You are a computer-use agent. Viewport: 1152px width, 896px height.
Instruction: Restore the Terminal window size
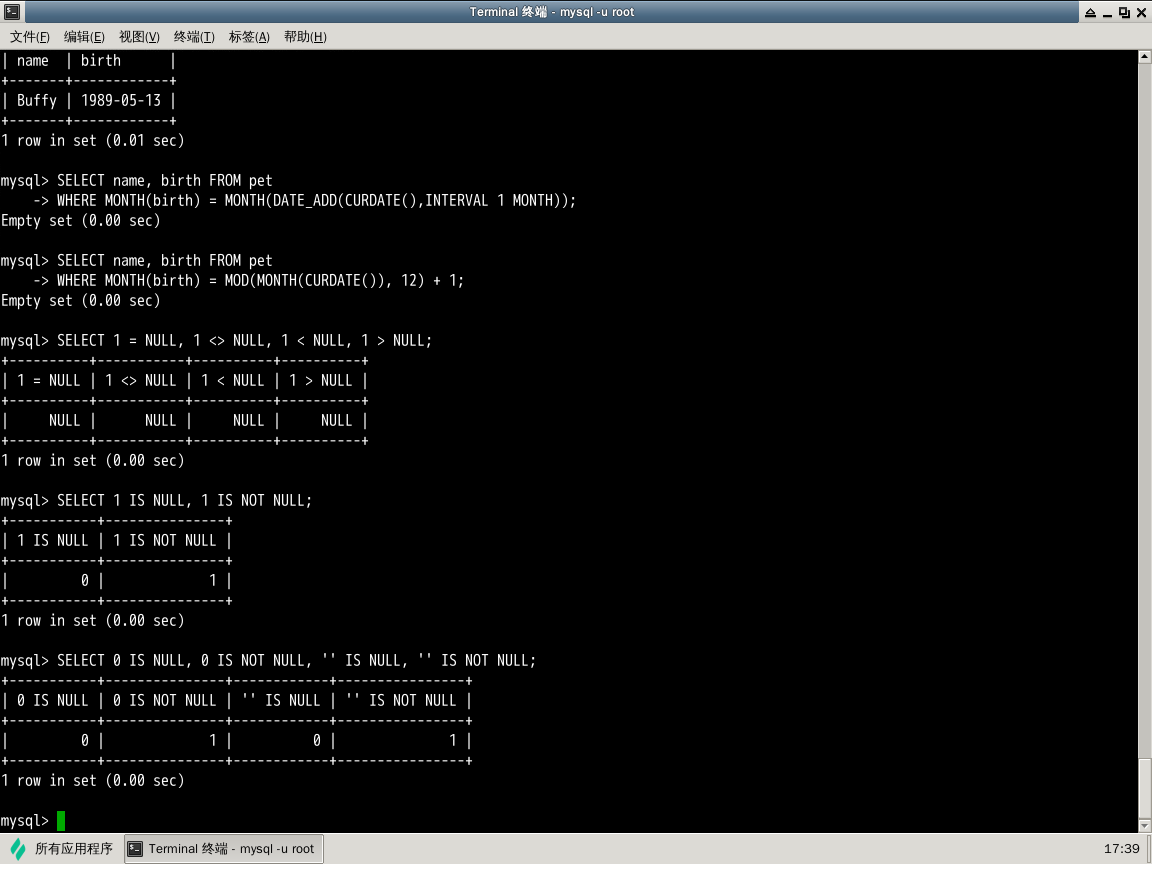pos(1124,12)
